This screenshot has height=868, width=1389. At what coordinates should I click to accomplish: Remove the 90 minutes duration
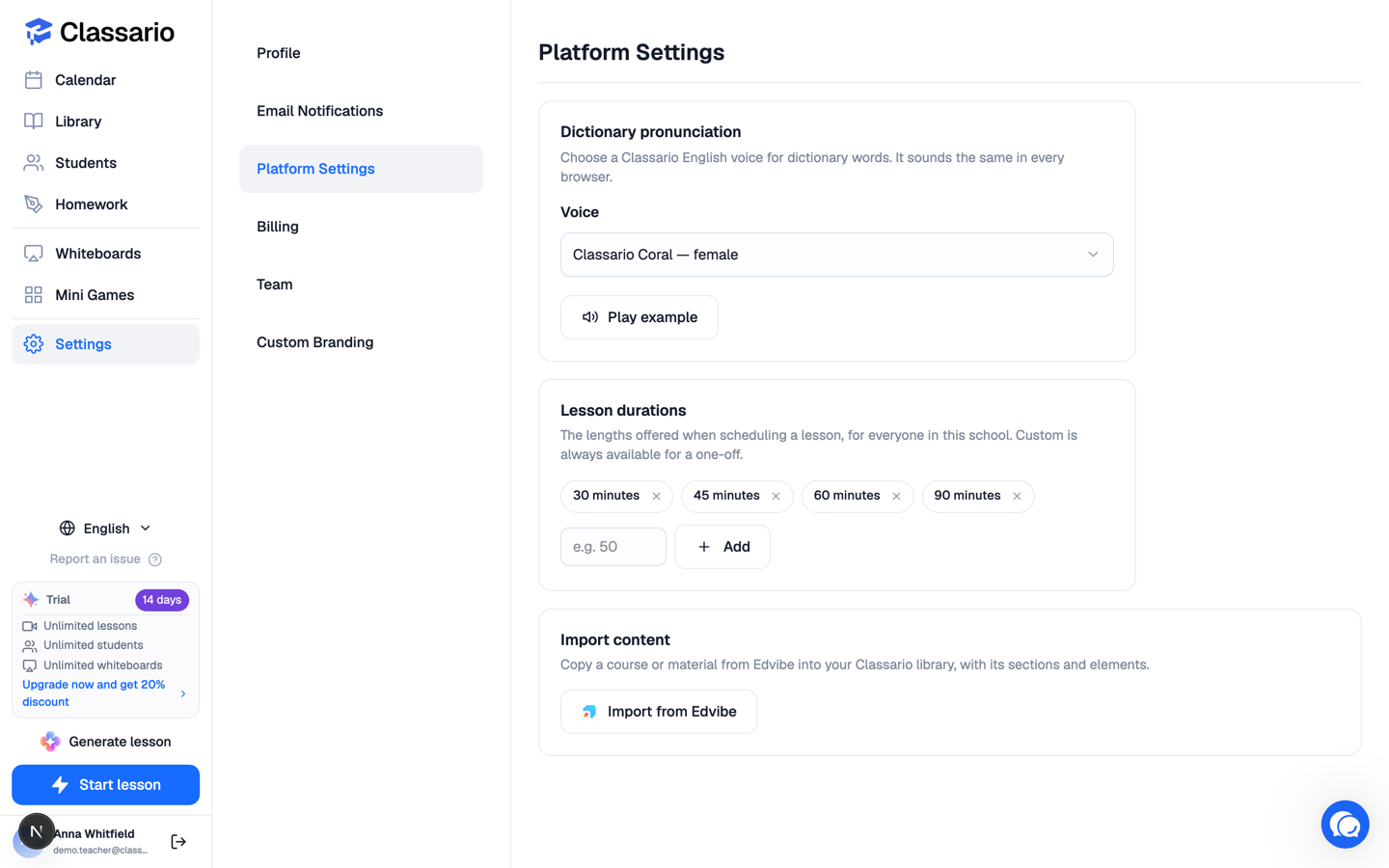tap(1017, 497)
